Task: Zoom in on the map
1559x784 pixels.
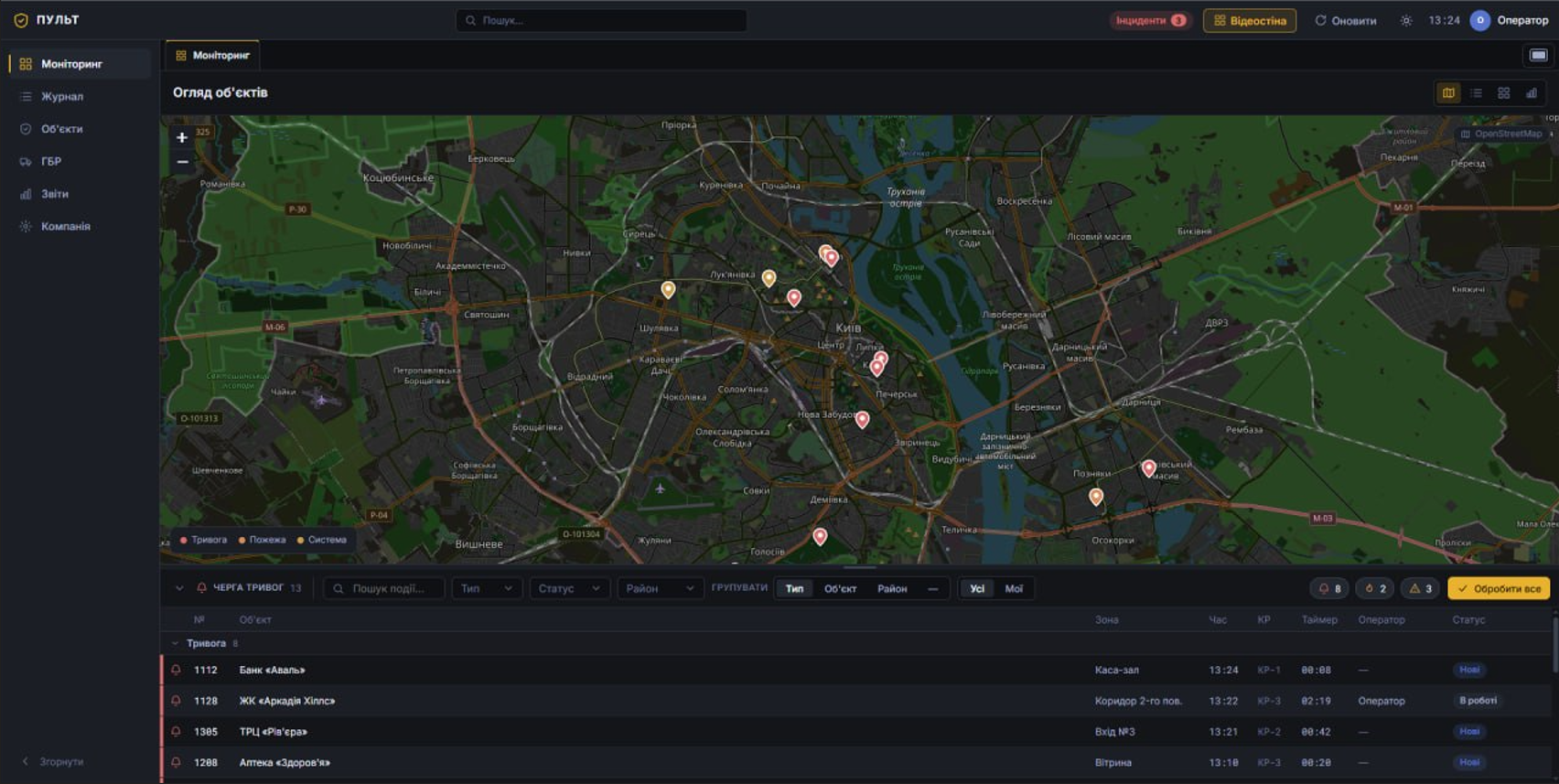Action: tap(182, 138)
